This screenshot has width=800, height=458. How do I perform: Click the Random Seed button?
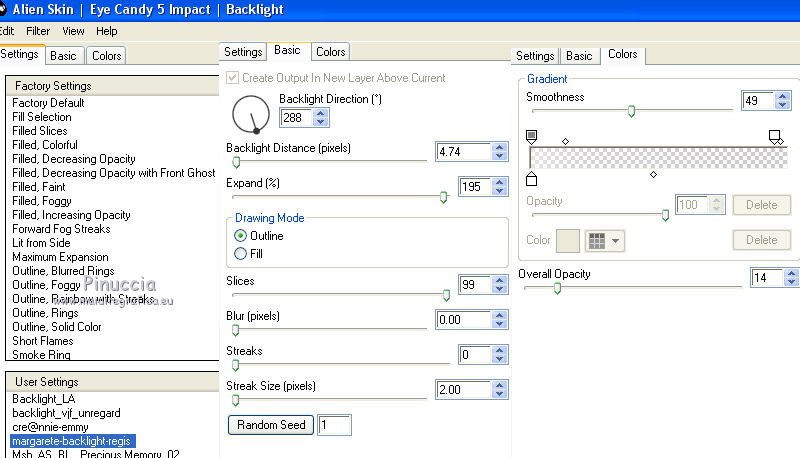point(271,425)
